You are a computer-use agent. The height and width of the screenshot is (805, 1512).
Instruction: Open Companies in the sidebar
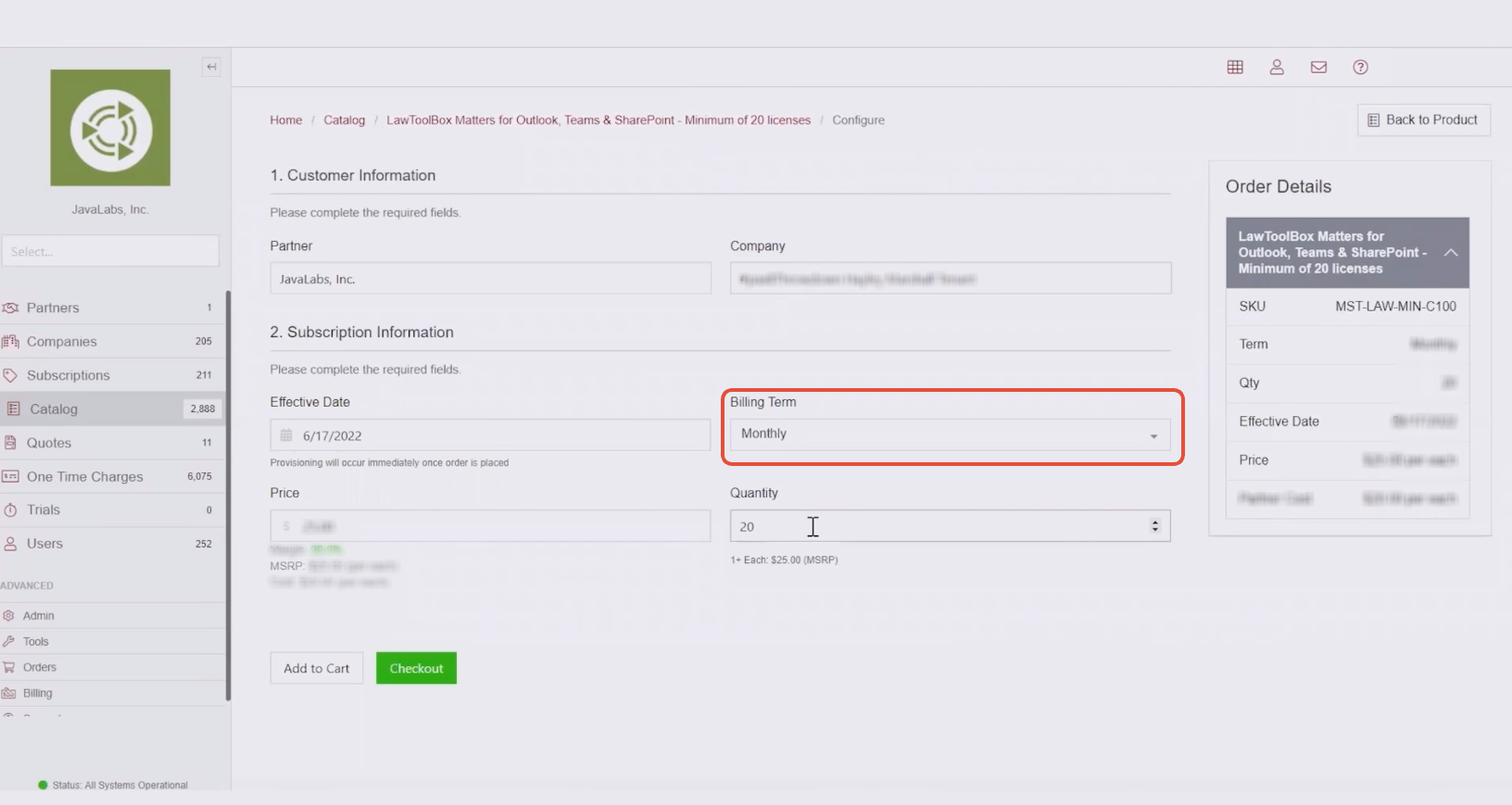pyautogui.click(x=112, y=341)
